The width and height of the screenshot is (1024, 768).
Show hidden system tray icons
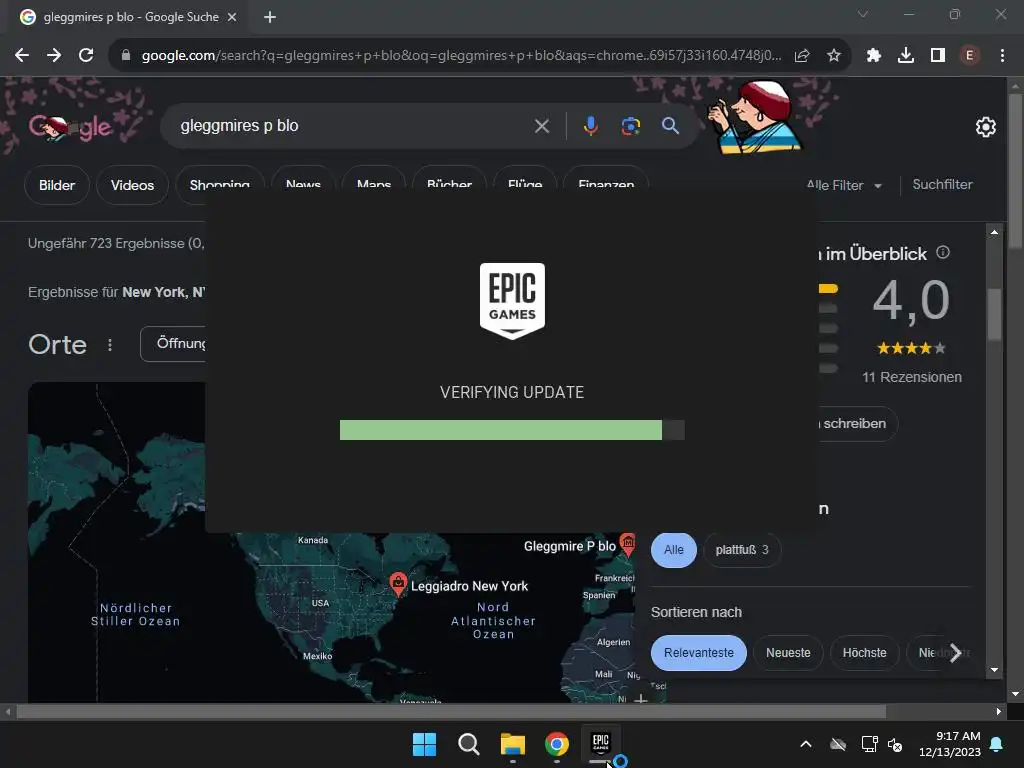tap(806, 744)
